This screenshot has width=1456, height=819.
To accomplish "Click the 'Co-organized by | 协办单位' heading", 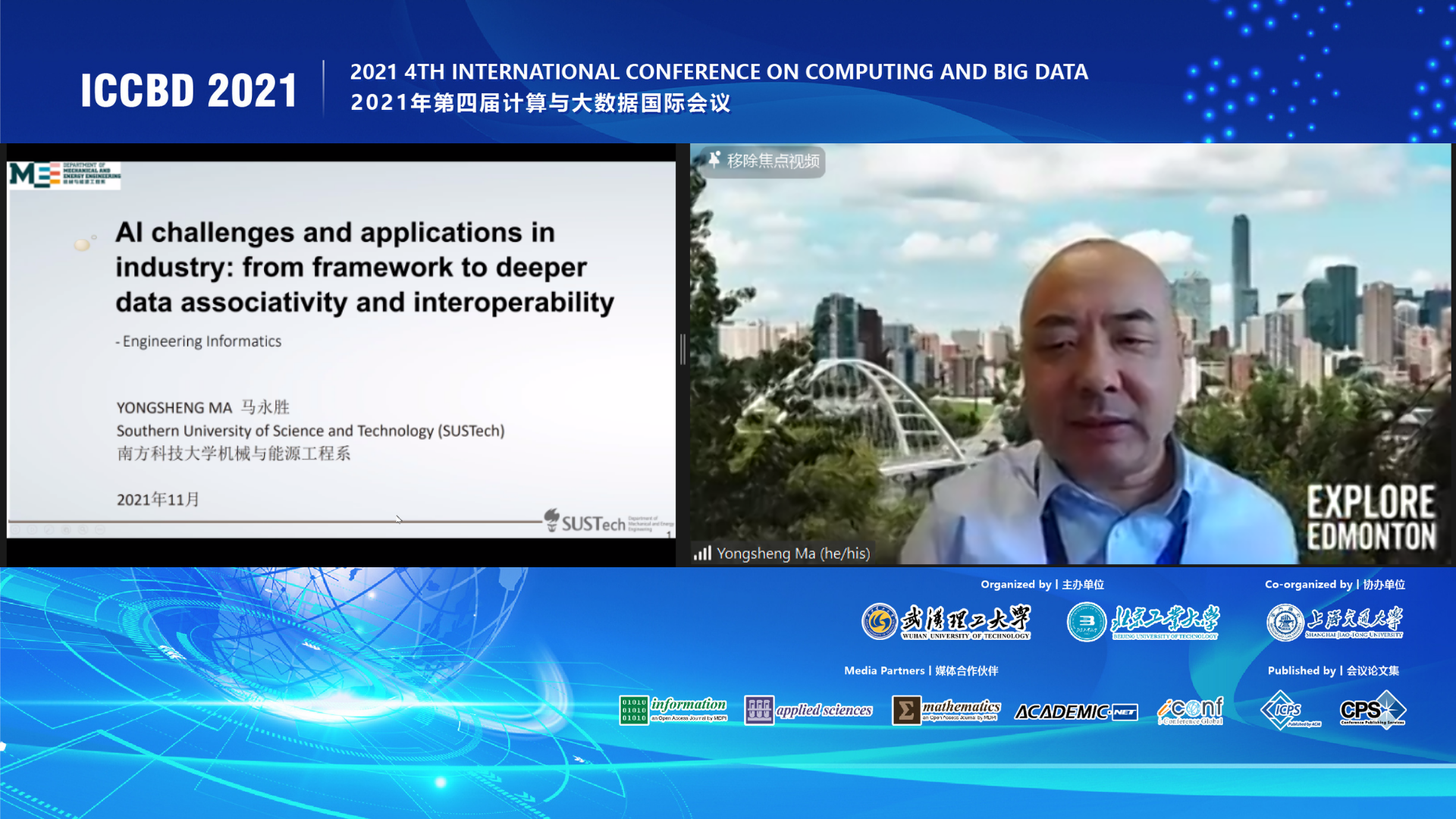I will pos(1335,584).
